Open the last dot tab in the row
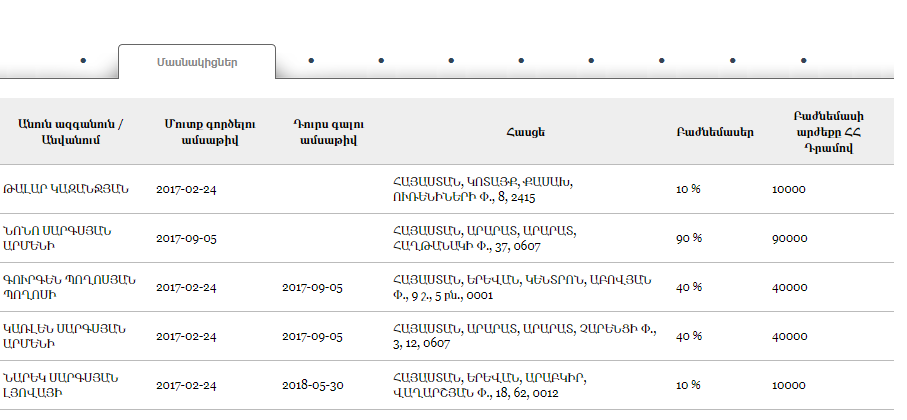This screenshot has width=907, height=420. (x=803, y=60)
